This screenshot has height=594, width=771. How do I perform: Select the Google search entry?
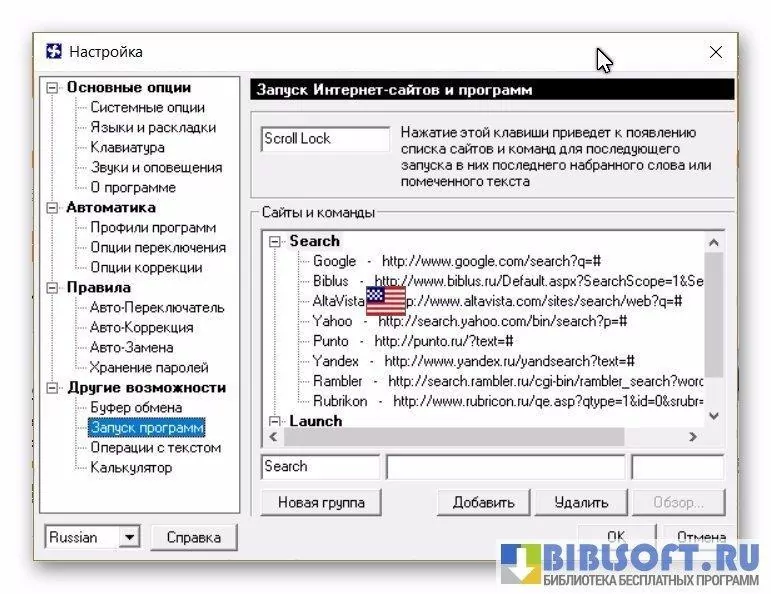click(x=334, y=261)
